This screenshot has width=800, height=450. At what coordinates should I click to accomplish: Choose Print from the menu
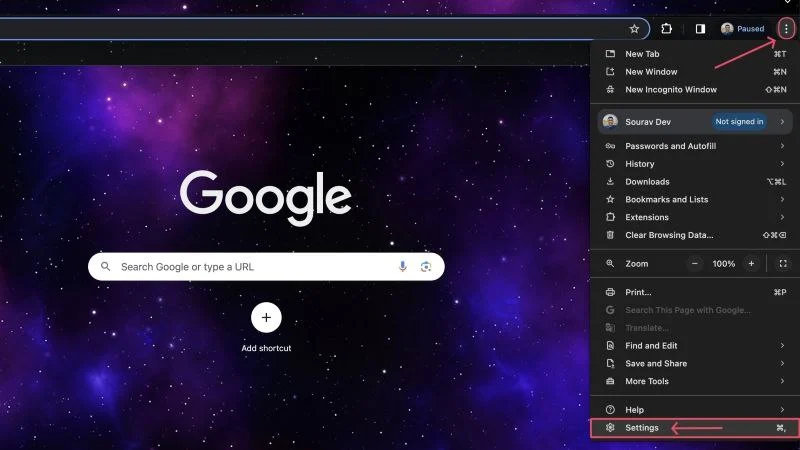[695, 292]
